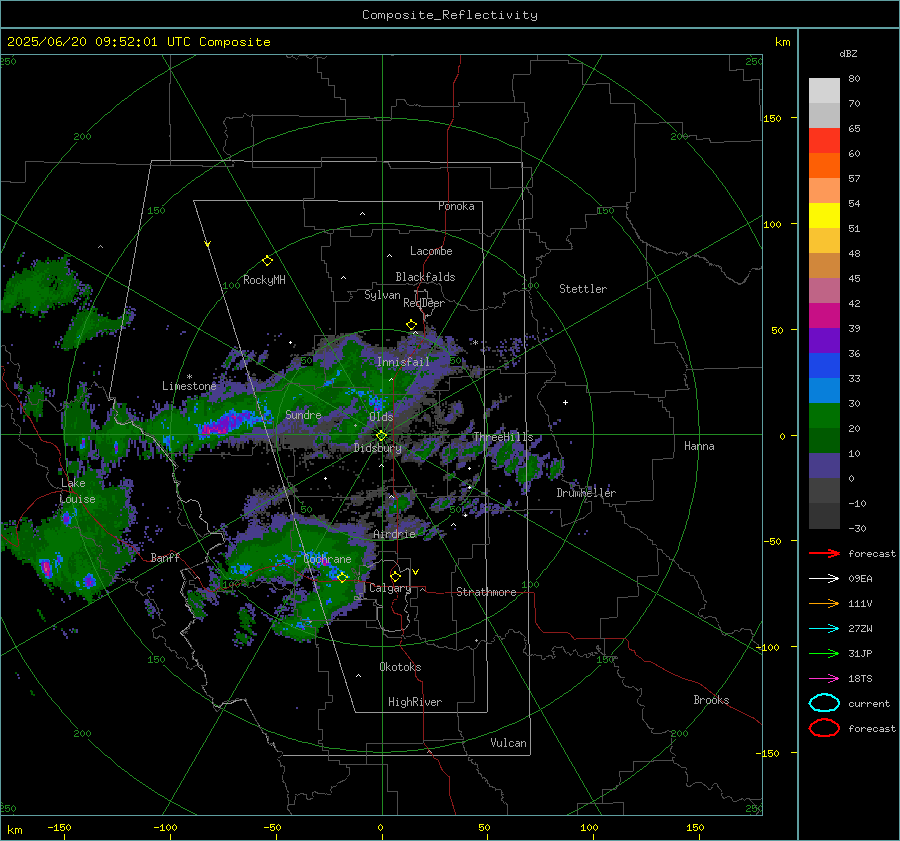Click the red forecast arrow in legend

(824, 553)
